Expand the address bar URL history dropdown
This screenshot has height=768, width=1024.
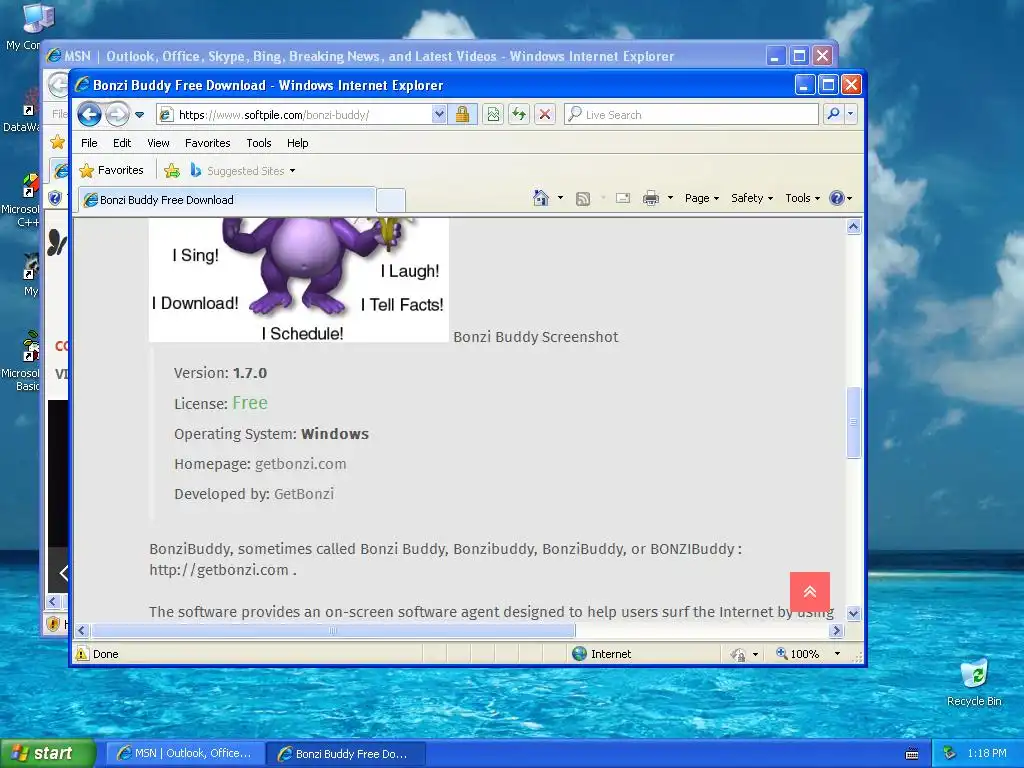439,115
